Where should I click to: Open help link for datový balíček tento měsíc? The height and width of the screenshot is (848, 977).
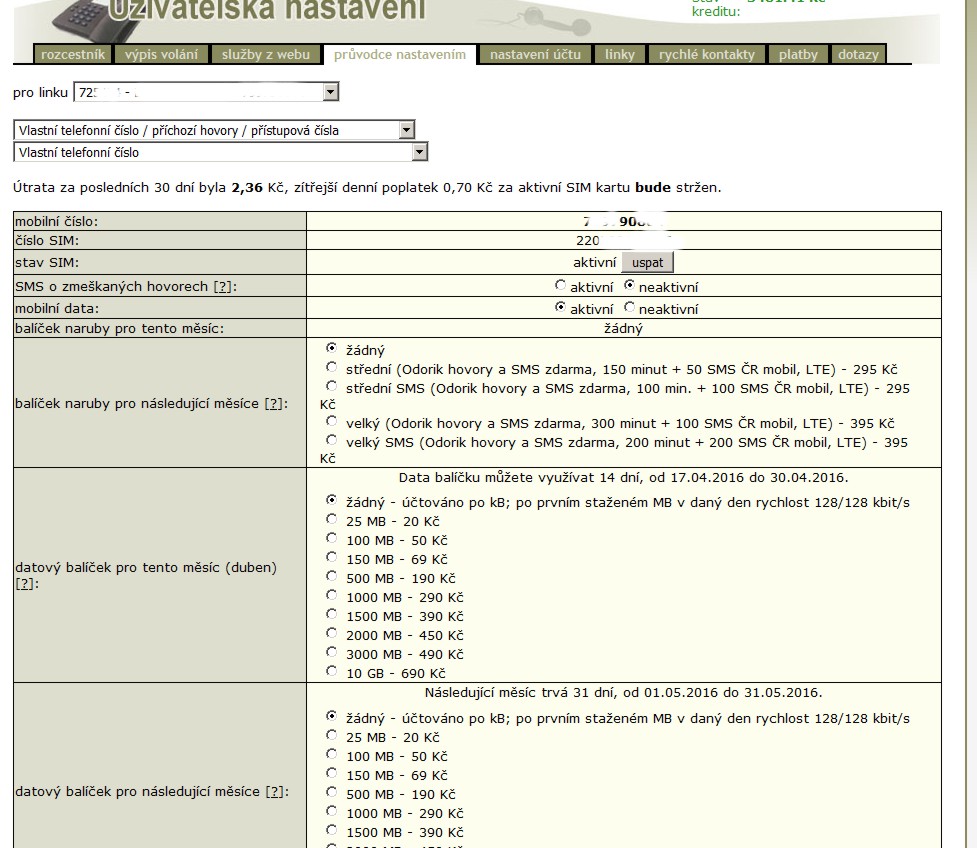coord(24,584)
